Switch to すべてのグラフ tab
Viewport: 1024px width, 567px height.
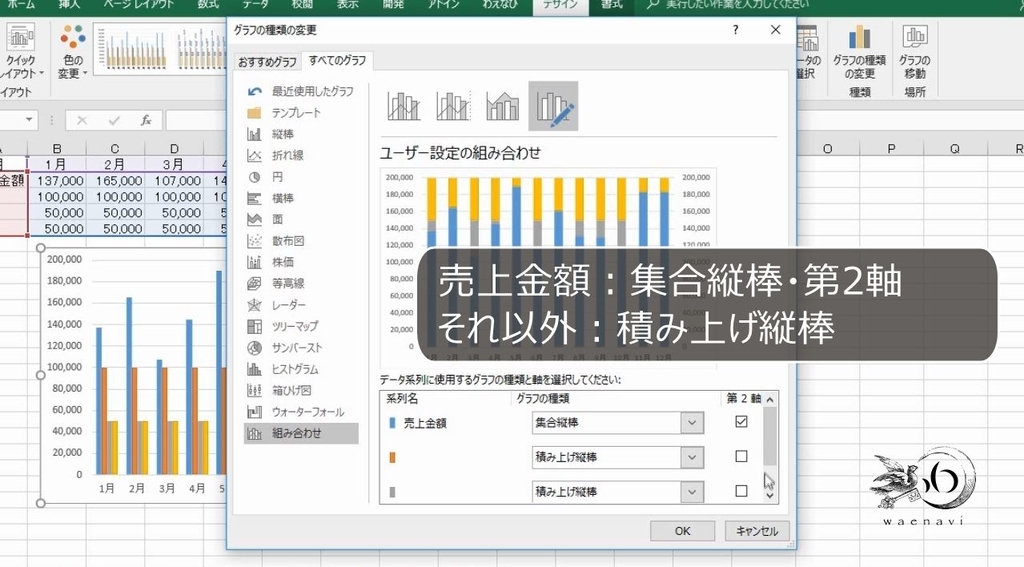click(x=338, y=60)
